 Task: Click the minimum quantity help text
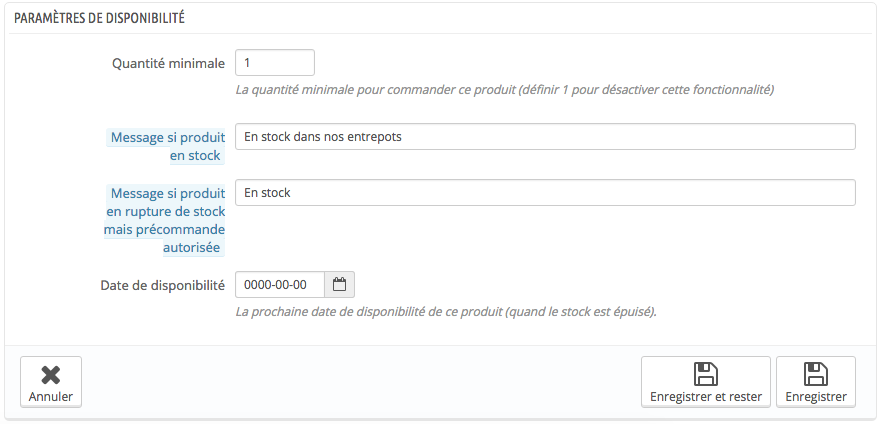tap(505, 89)
